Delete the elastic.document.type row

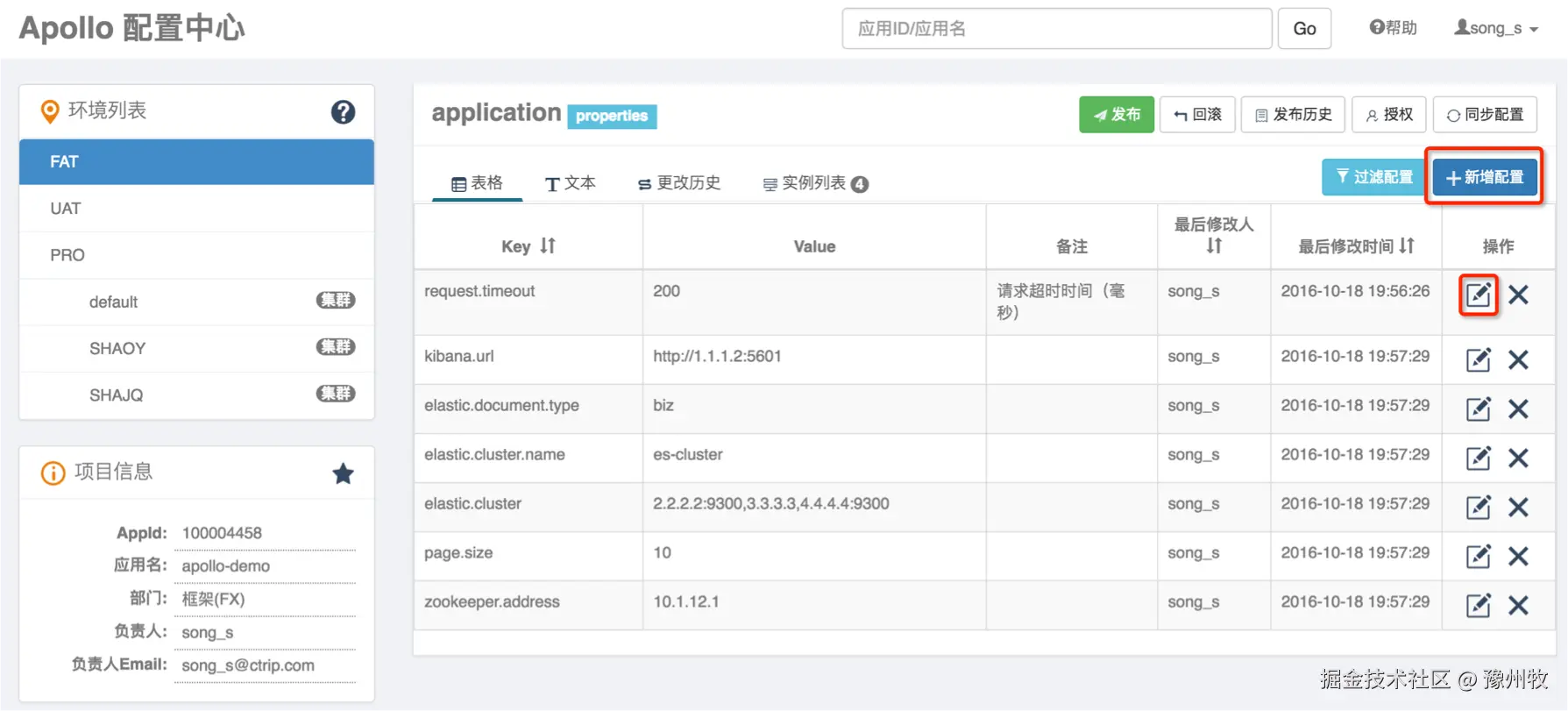(1518, 409)
